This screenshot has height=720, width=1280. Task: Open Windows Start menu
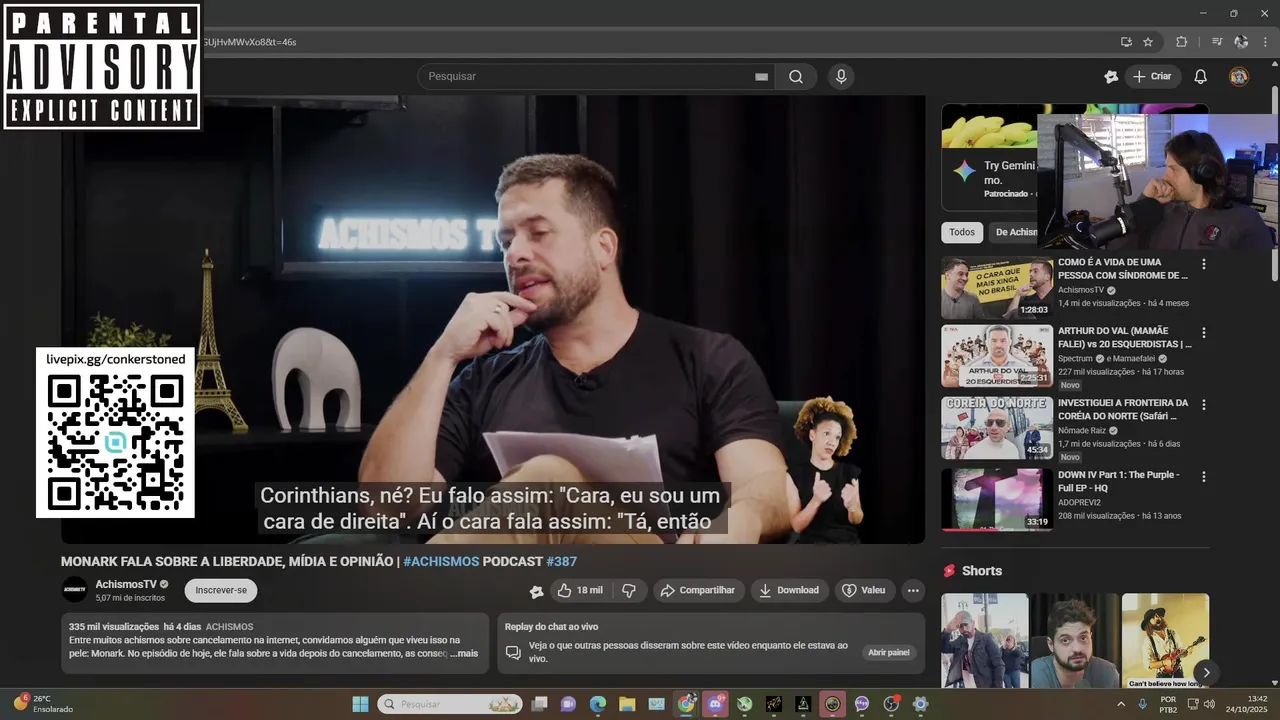pos(360,704)
